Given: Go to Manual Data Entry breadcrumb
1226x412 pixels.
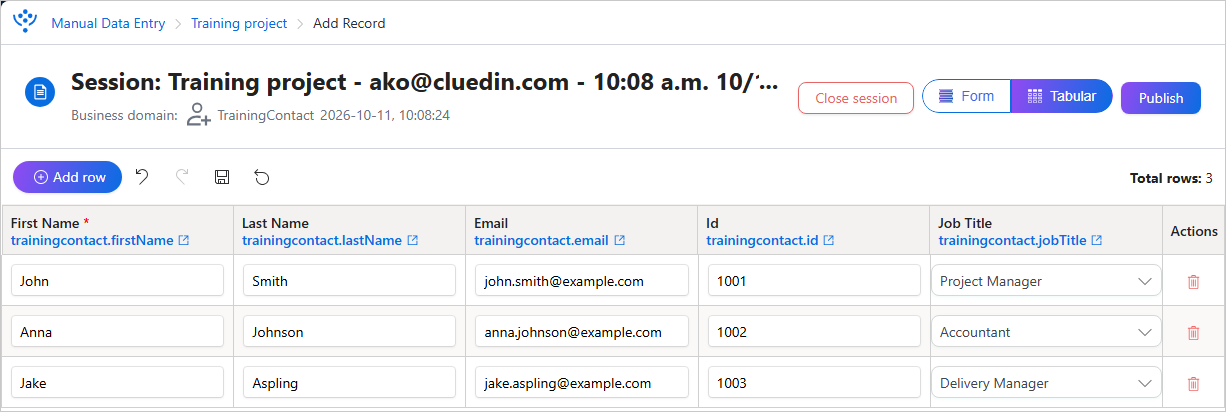Looking at the screenshot, I should pos(108,23).
